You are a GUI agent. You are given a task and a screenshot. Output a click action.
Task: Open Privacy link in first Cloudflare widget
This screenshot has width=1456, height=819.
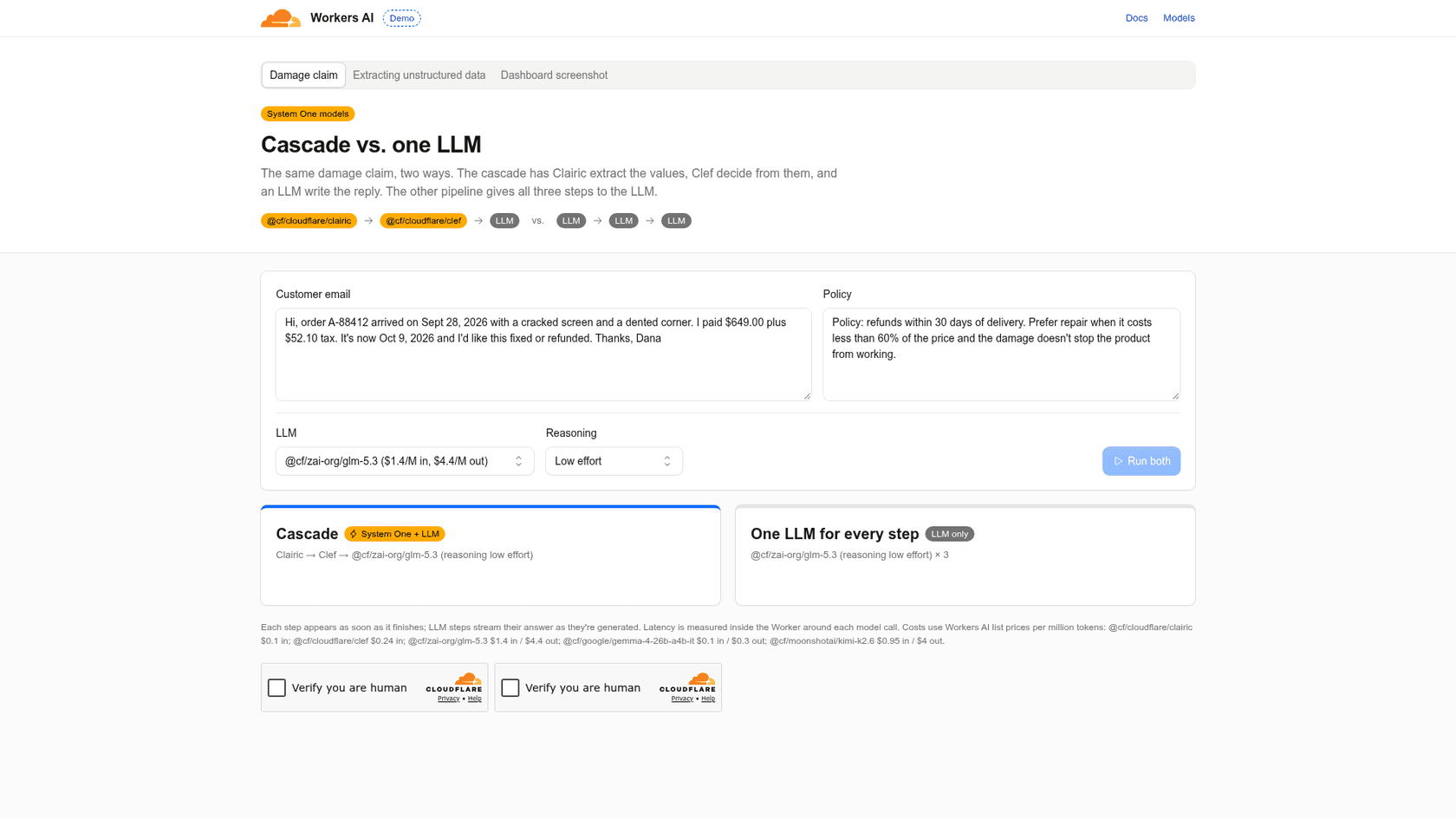pyautogui.click(x=448, y=699)
